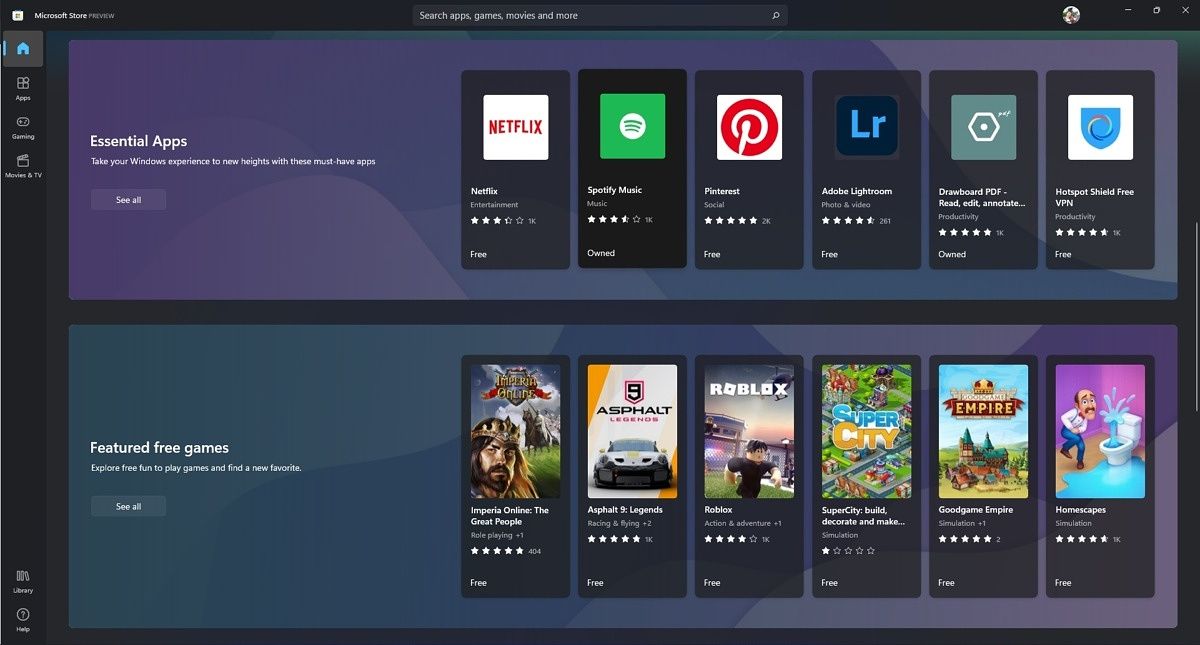Screen dimensions: 1200x645
Task: Click the magnifier icon in the search bar
Action: [x=775, y=15]
